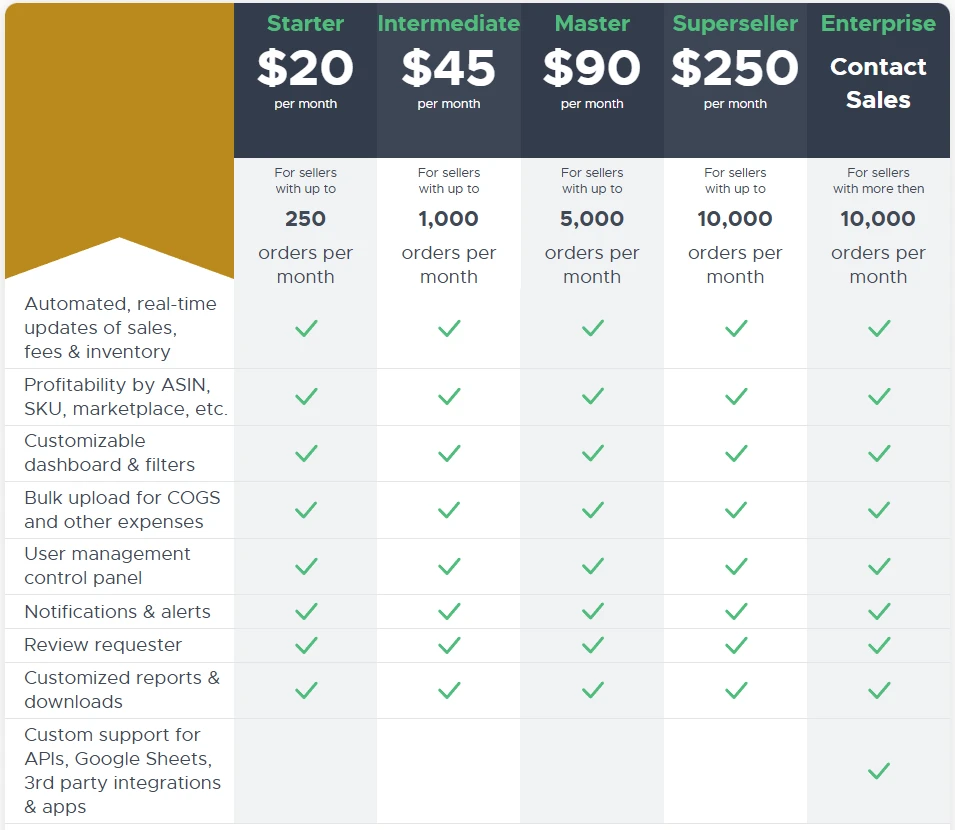Select the Intermediate plan heading
This screenshot has width=955, height=830.
click(x=449, y=23)
